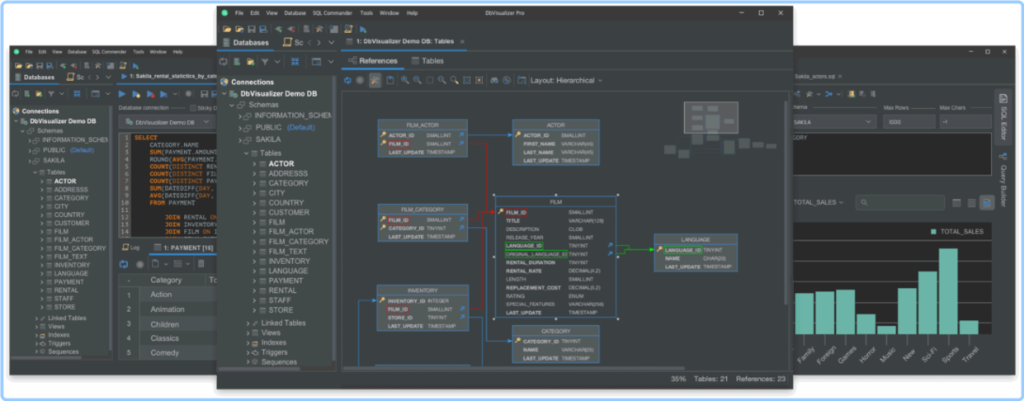
Task: Click the search field in right window
Action: click(x=900, y=202)
